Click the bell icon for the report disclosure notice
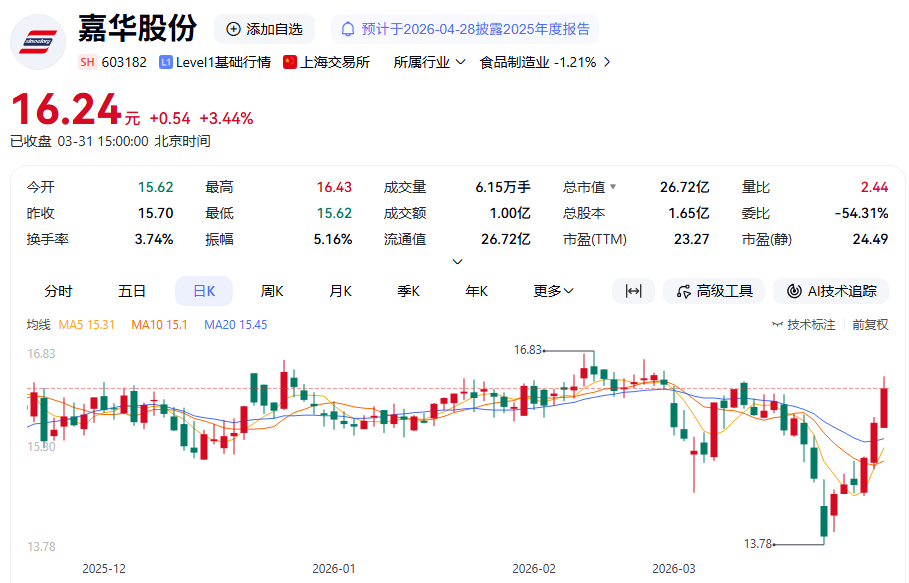 click(x=349, y=29)
